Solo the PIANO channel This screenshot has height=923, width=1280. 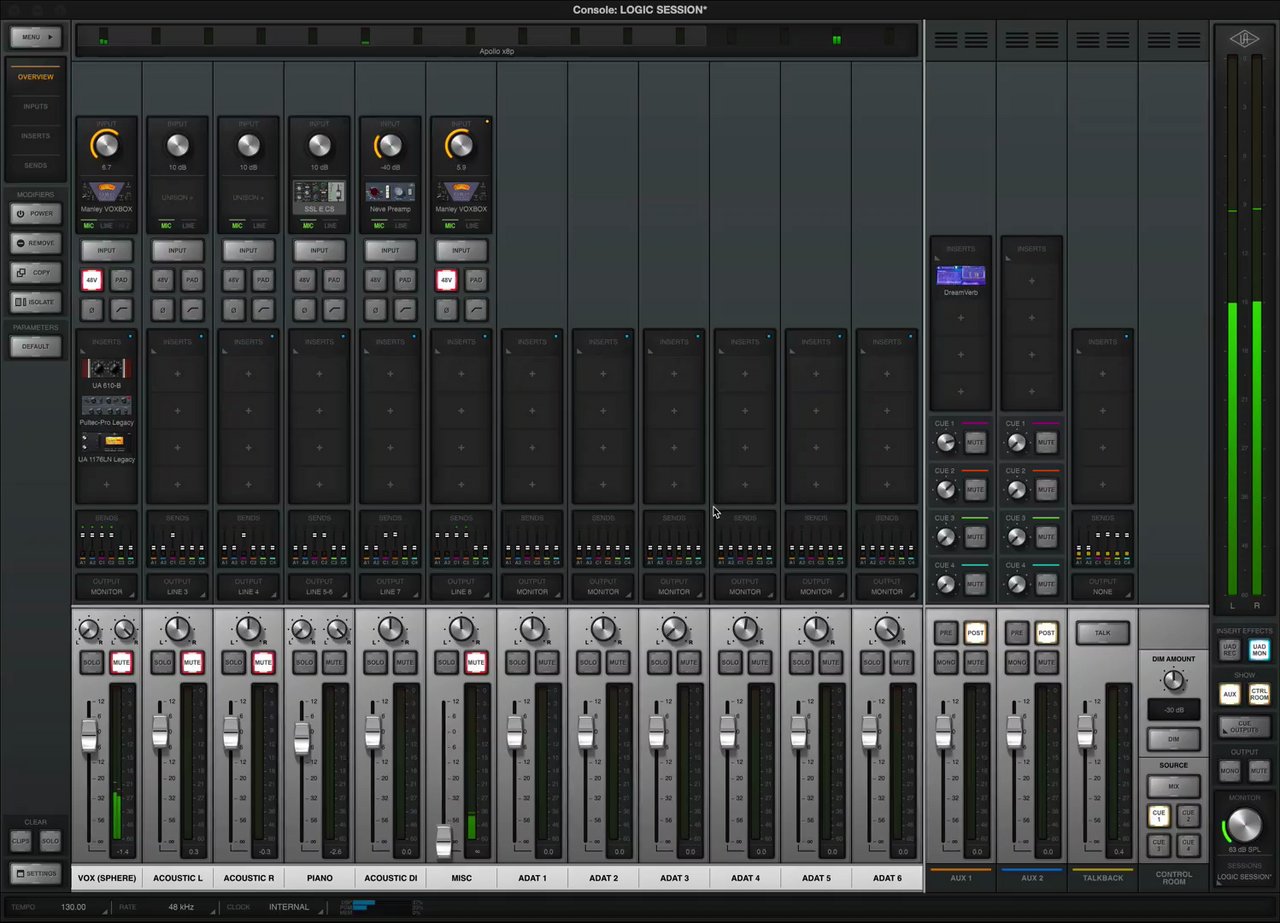pos(304,662)
